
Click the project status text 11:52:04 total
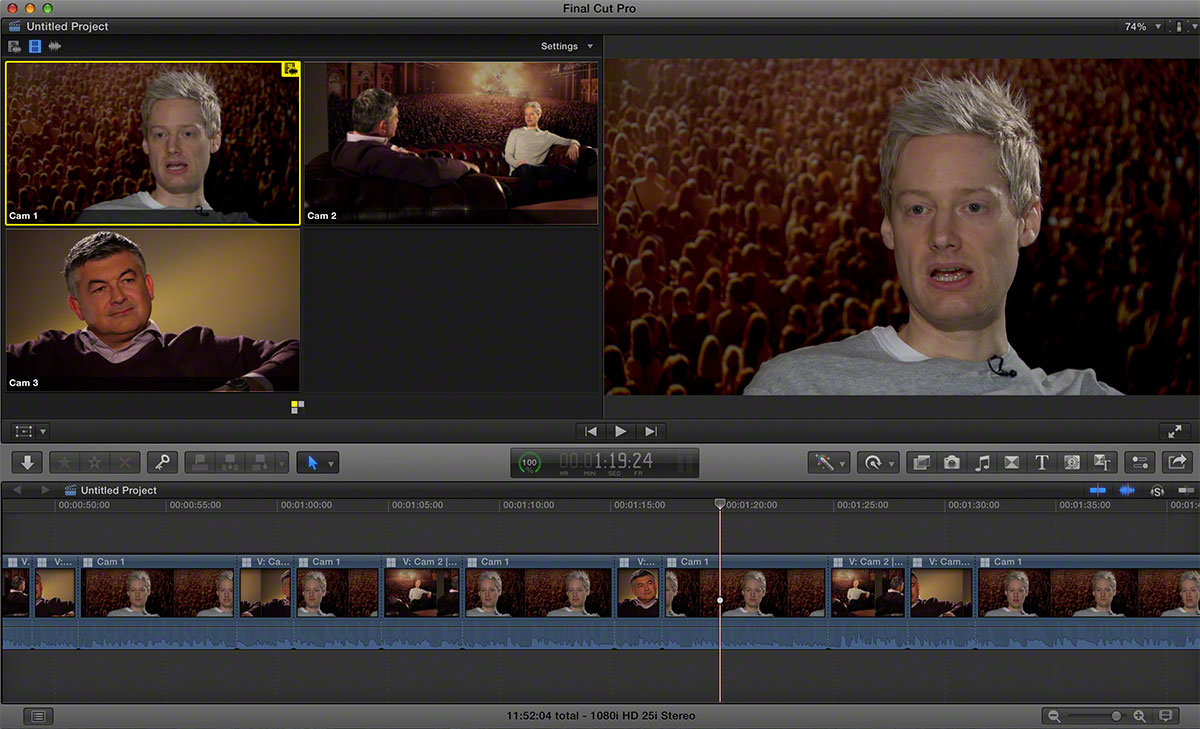coord(600,716)
